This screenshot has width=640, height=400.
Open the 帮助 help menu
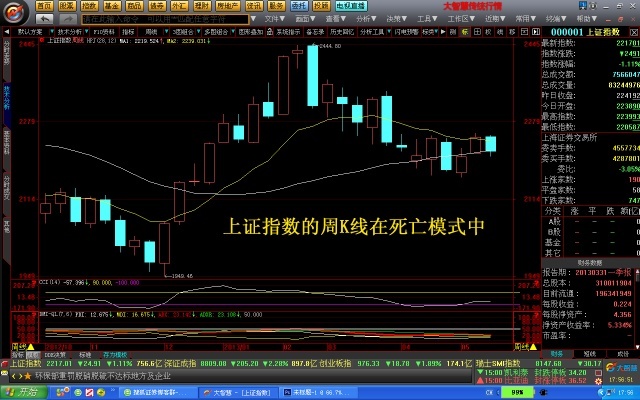point(587,19)
